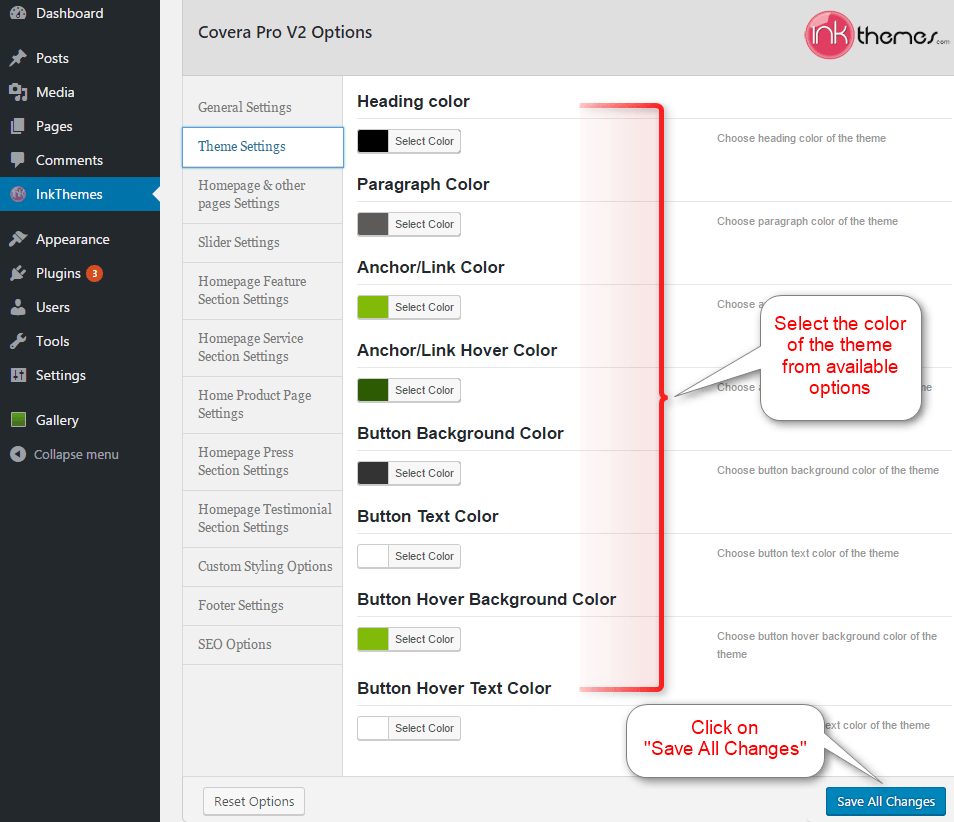Click Button Hover Background Color swatch
The height and width of the screenshot is (822, 954).
coord(373,639)
